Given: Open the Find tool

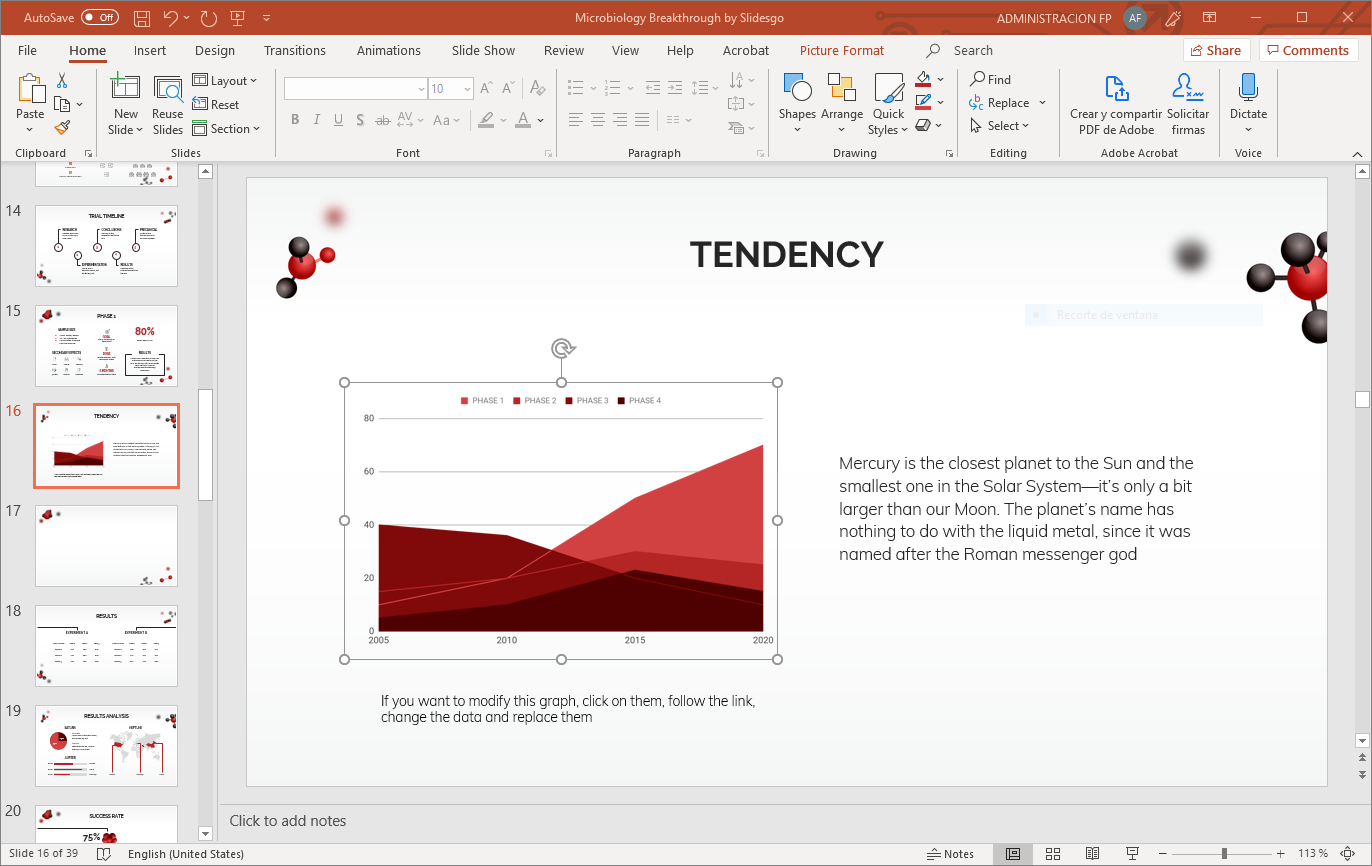Looking at the screenshot, I should click(x=990, y=78).
